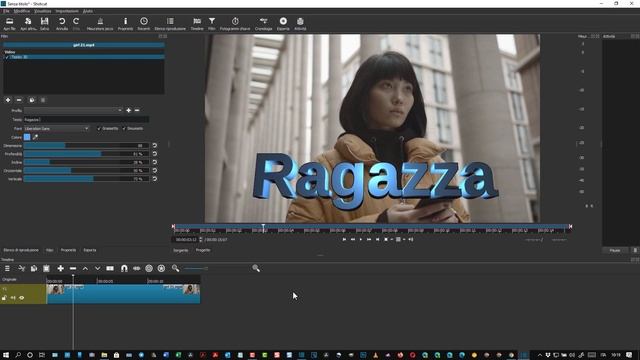Switch to Esporta tab below filters
Image resolution: width=640 pixels, height=360 pixels.
(90, 250)
